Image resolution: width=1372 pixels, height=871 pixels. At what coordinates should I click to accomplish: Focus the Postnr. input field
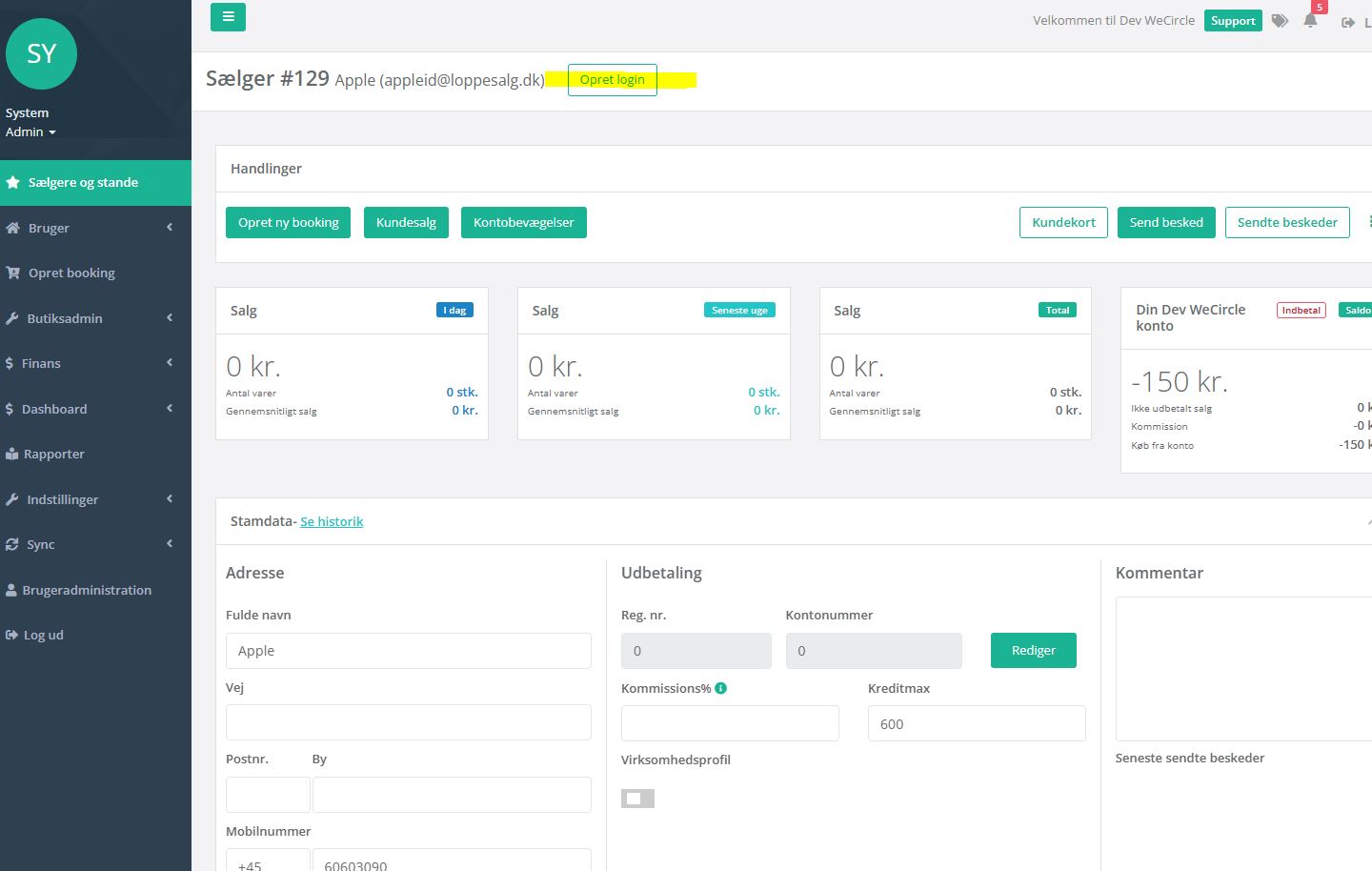tap(268, 795)
